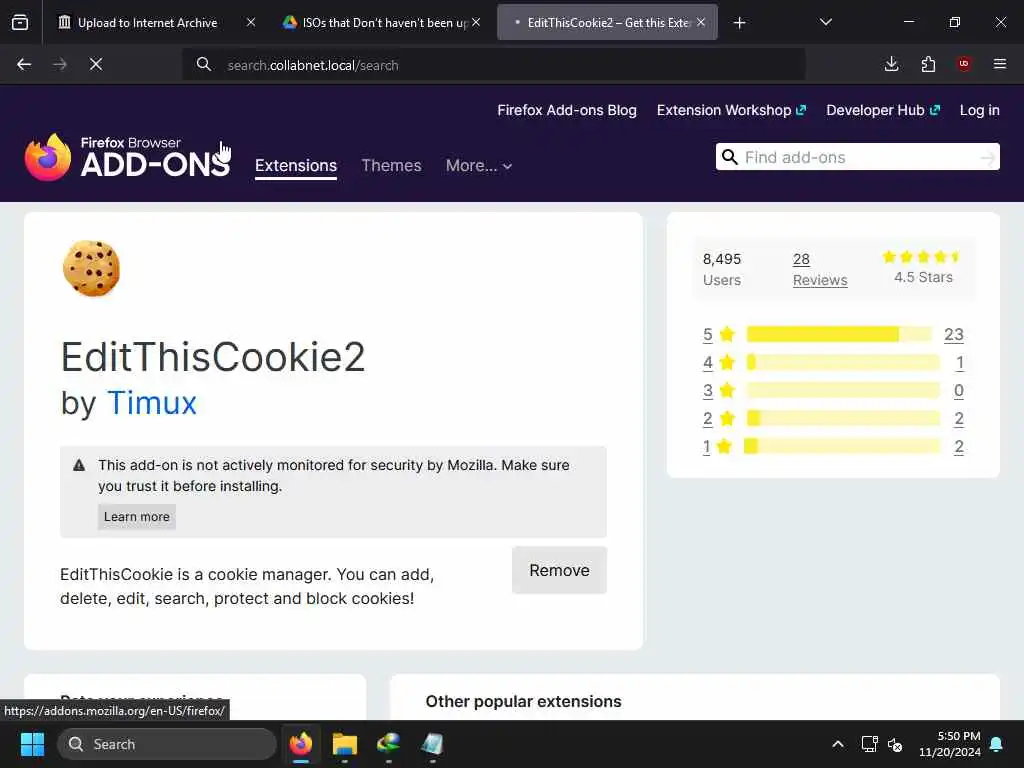Image resolution: width=1024 pixels, height=768 pixels.
Task: Click the security warning triangle icon
Action: (79, 466)
